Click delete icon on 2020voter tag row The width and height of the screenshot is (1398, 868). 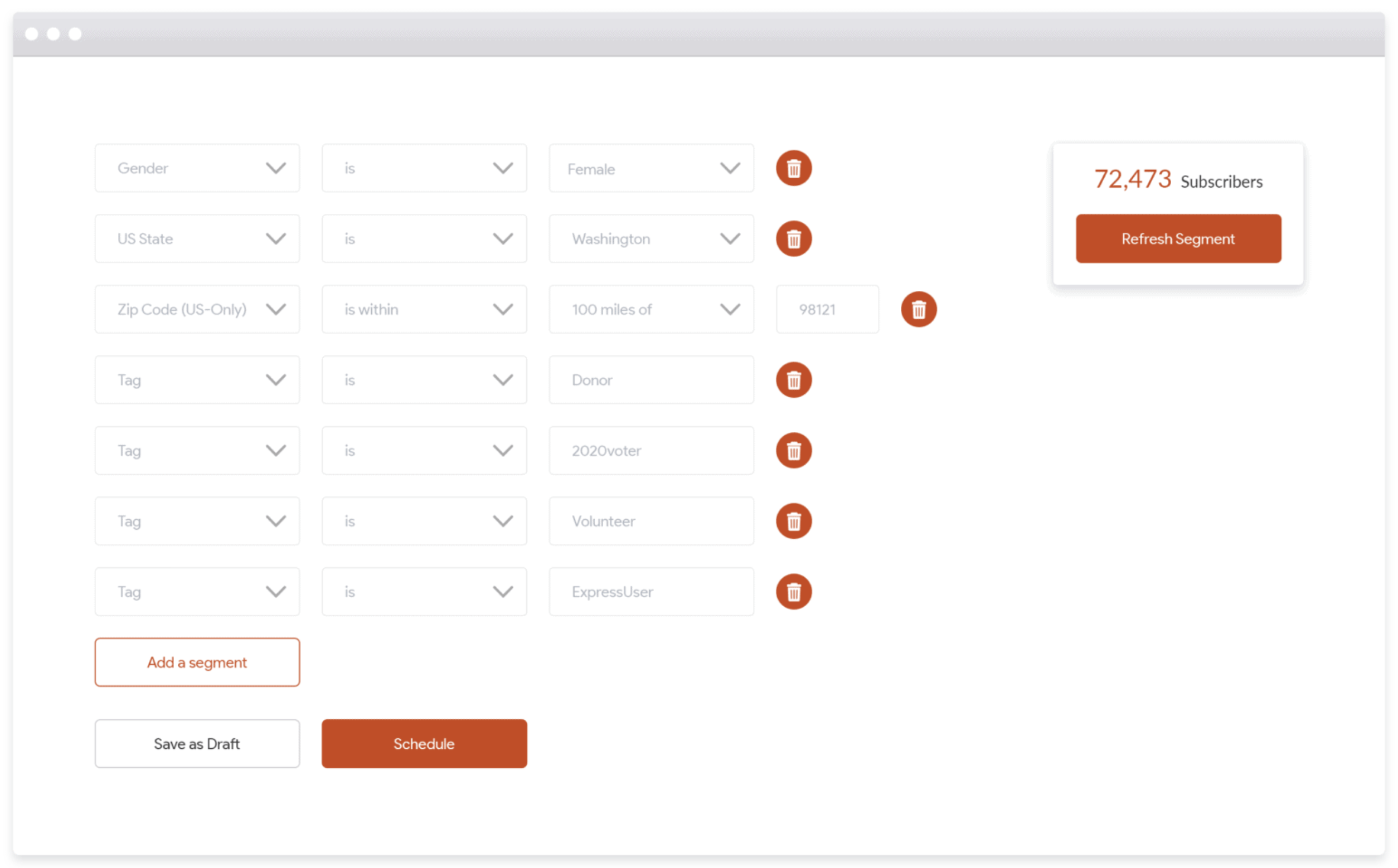click(x=794, y=450)
